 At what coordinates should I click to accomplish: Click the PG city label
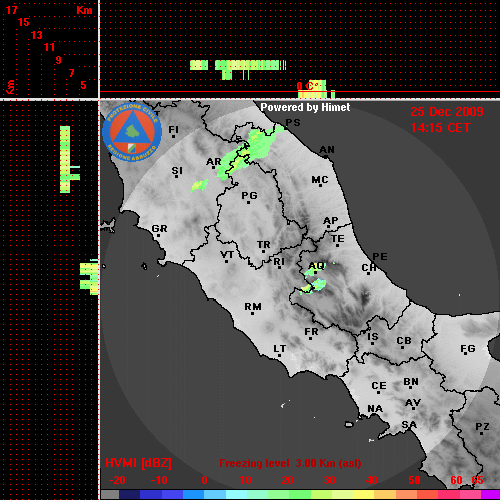tap(249, 195)
